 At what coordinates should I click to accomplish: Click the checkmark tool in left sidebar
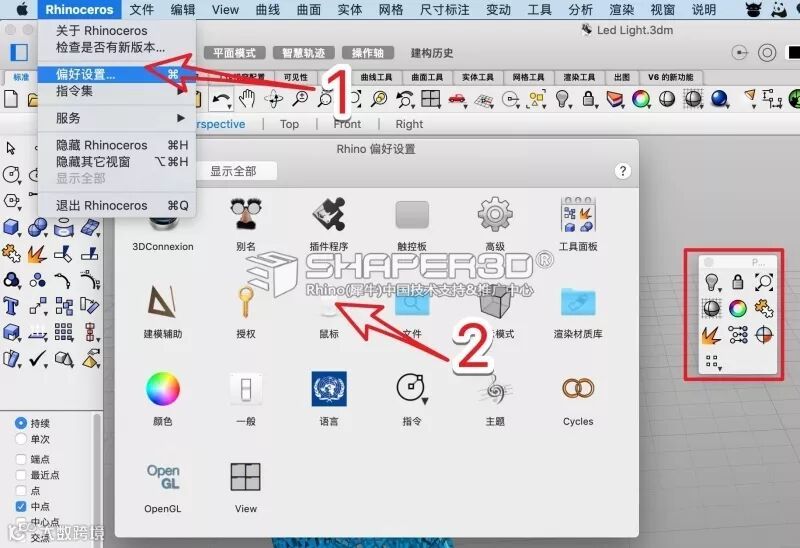(x=37, y=359)
